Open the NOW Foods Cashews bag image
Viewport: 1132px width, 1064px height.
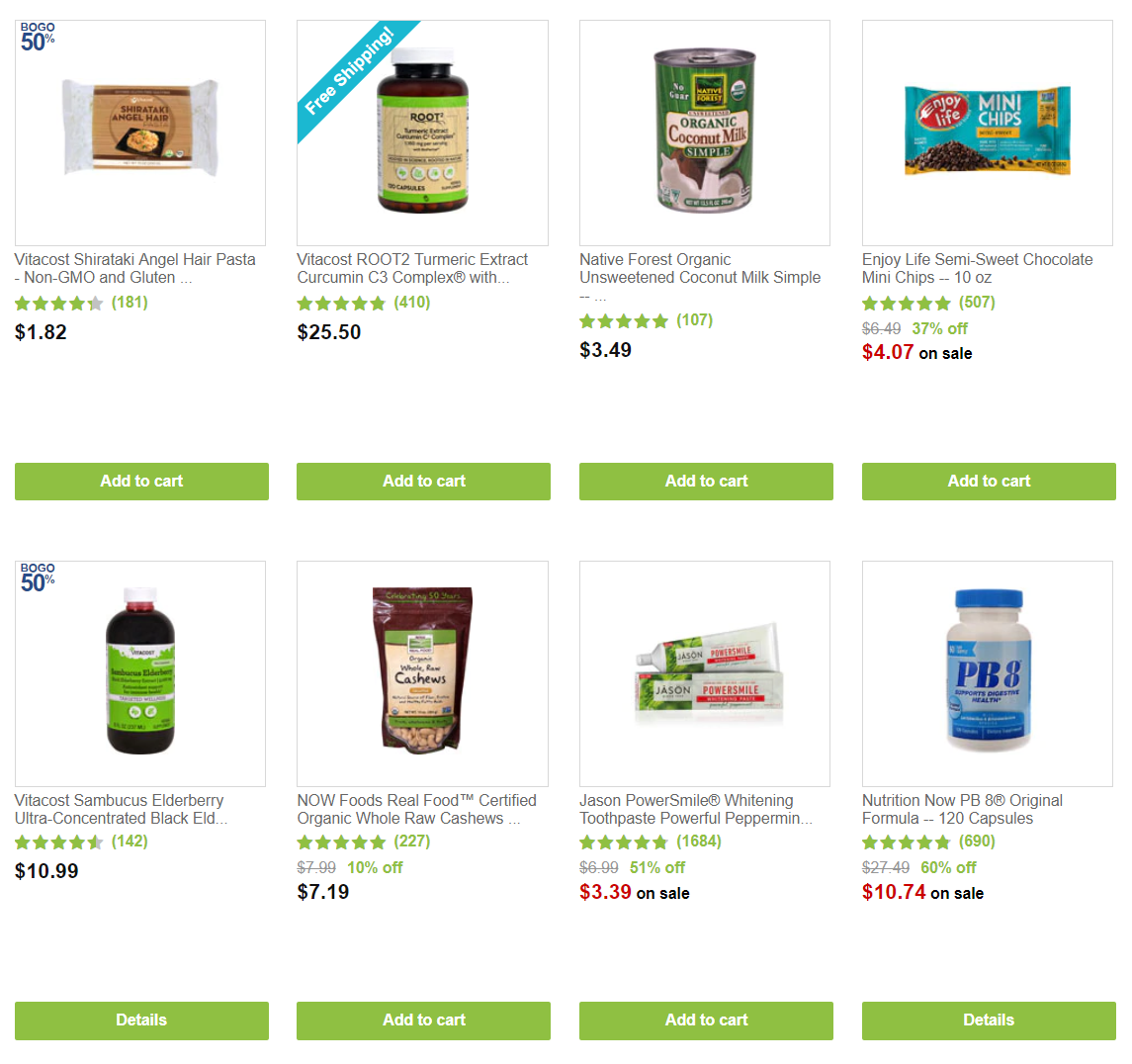pos(422,673)
